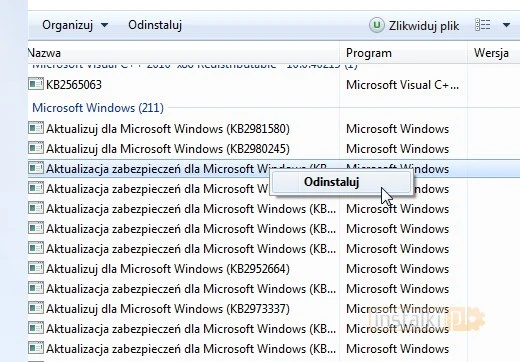Select the KB2565063 update entry
This screenshot has height=362, width=520.
[x=74, y=85]
